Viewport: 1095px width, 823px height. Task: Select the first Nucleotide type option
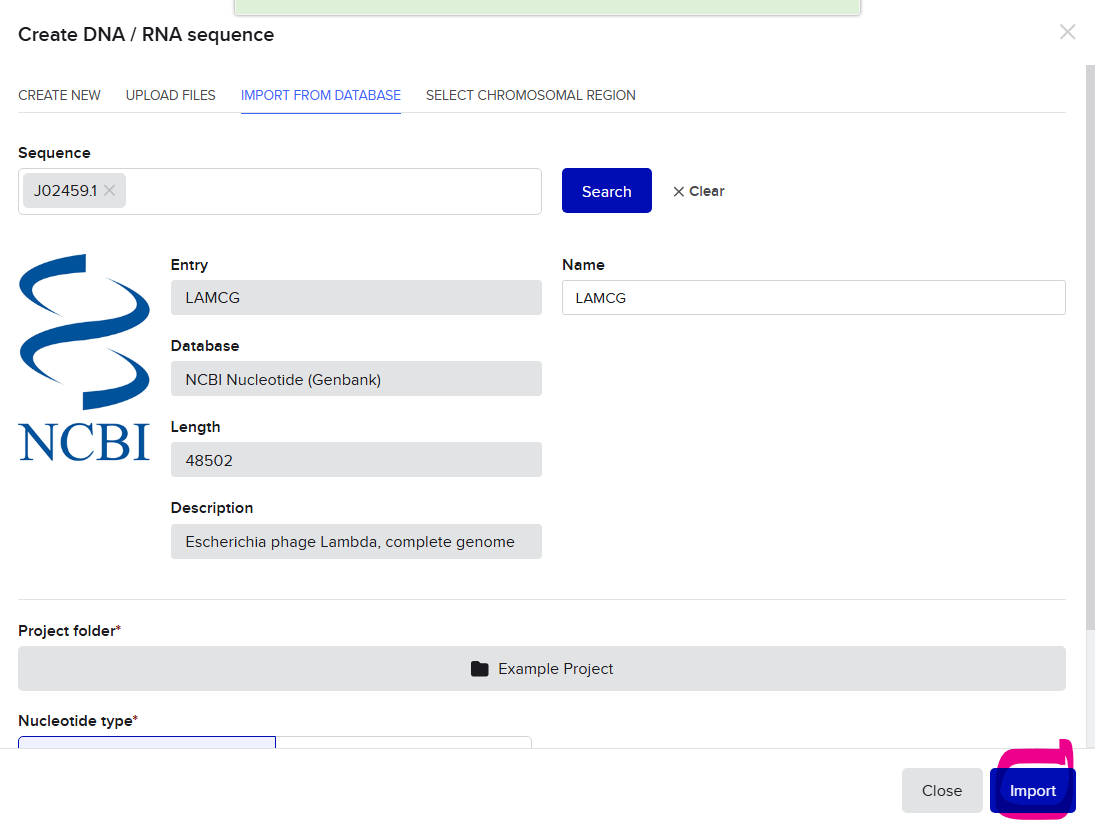(x=147, y=742)
